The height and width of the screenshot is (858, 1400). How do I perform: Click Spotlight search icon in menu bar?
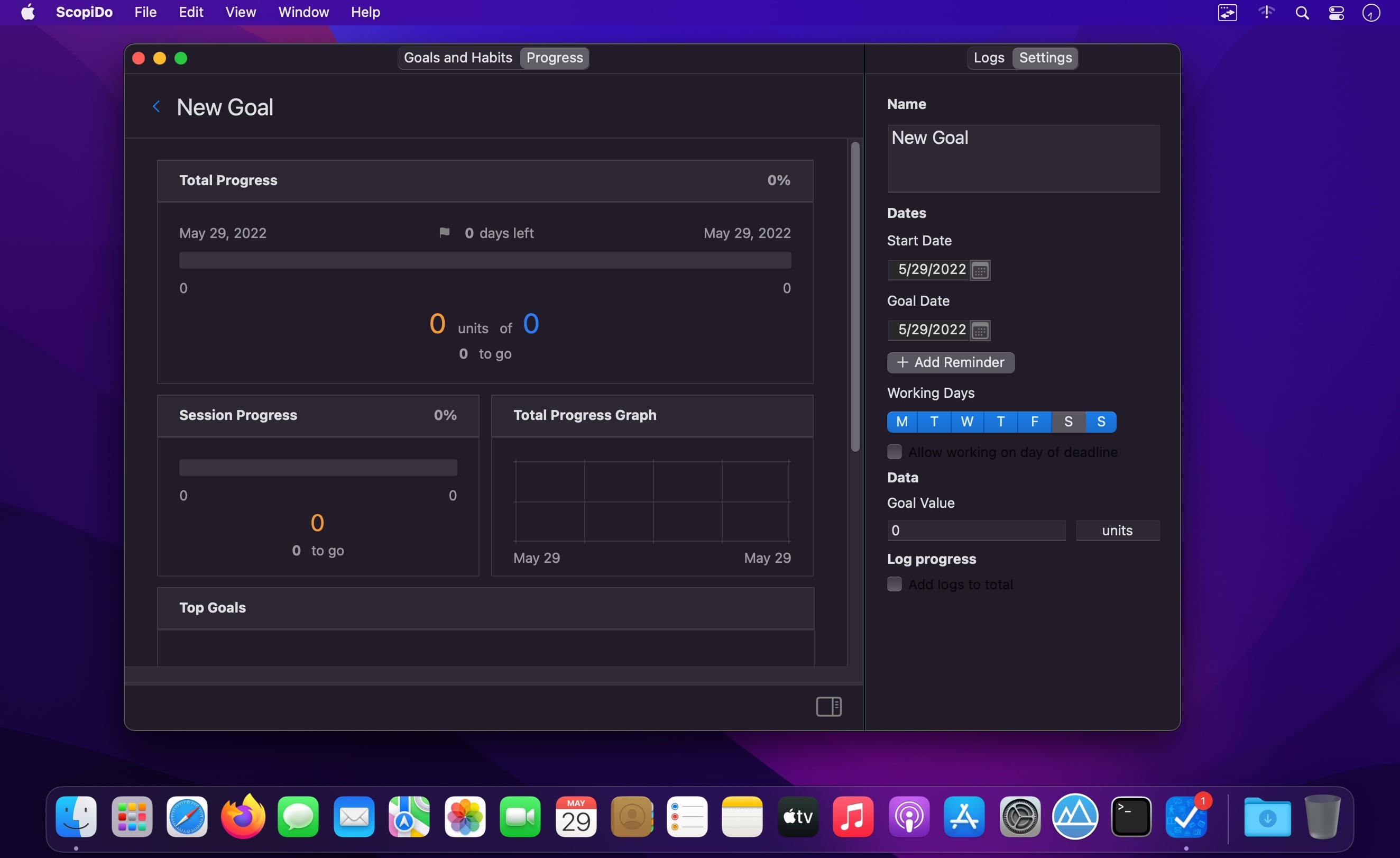pyautogui.click(x=1302, y=13)
